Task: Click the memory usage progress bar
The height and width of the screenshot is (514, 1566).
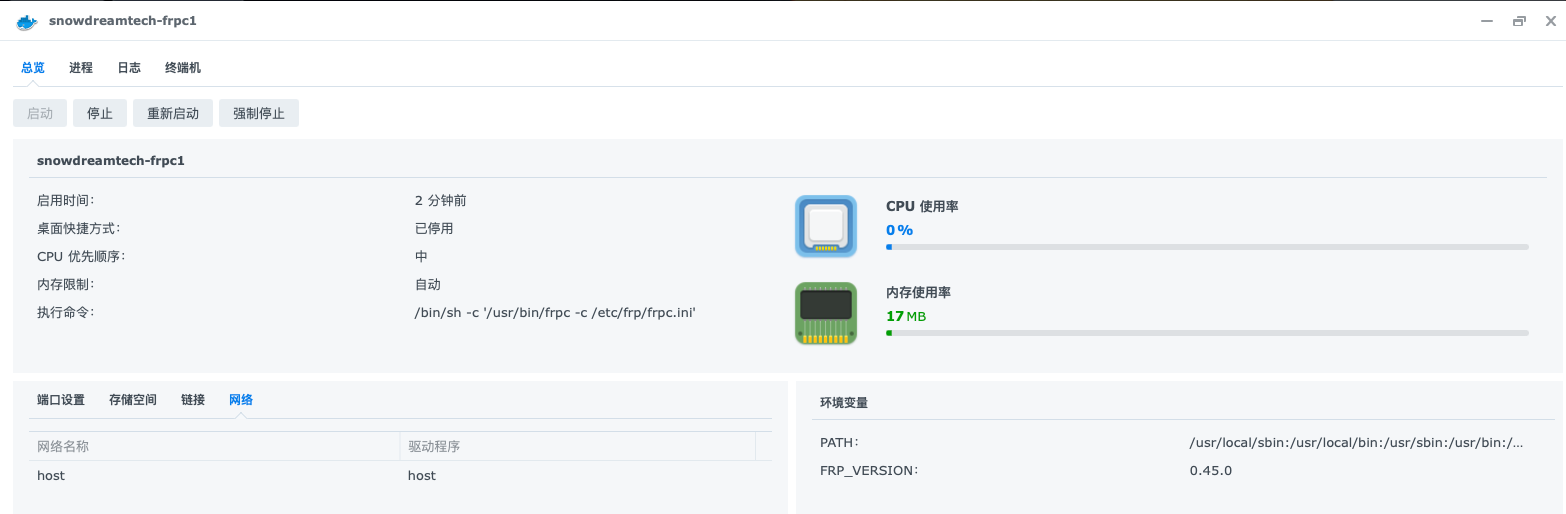Action: (1207, 333)
